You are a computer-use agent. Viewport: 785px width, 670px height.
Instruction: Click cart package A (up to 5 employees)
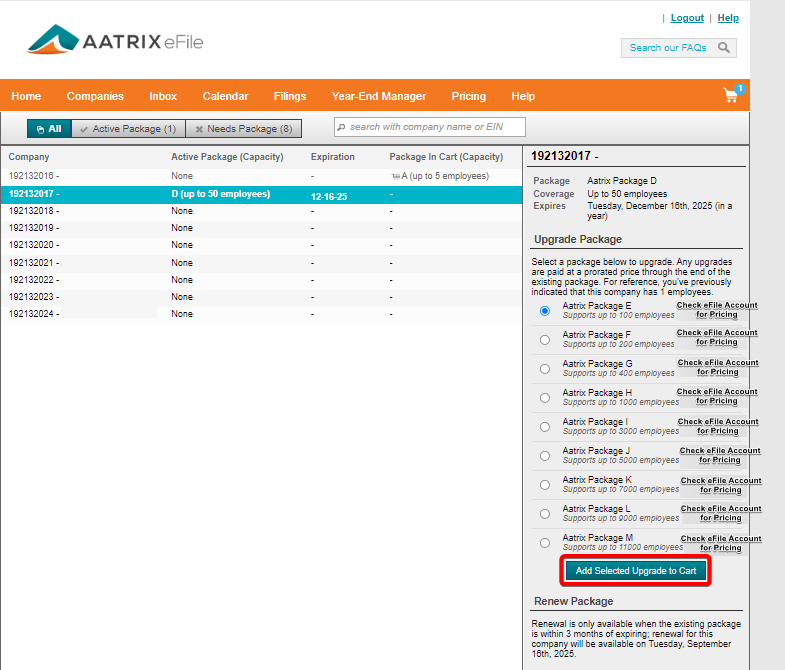pos(440,176)
